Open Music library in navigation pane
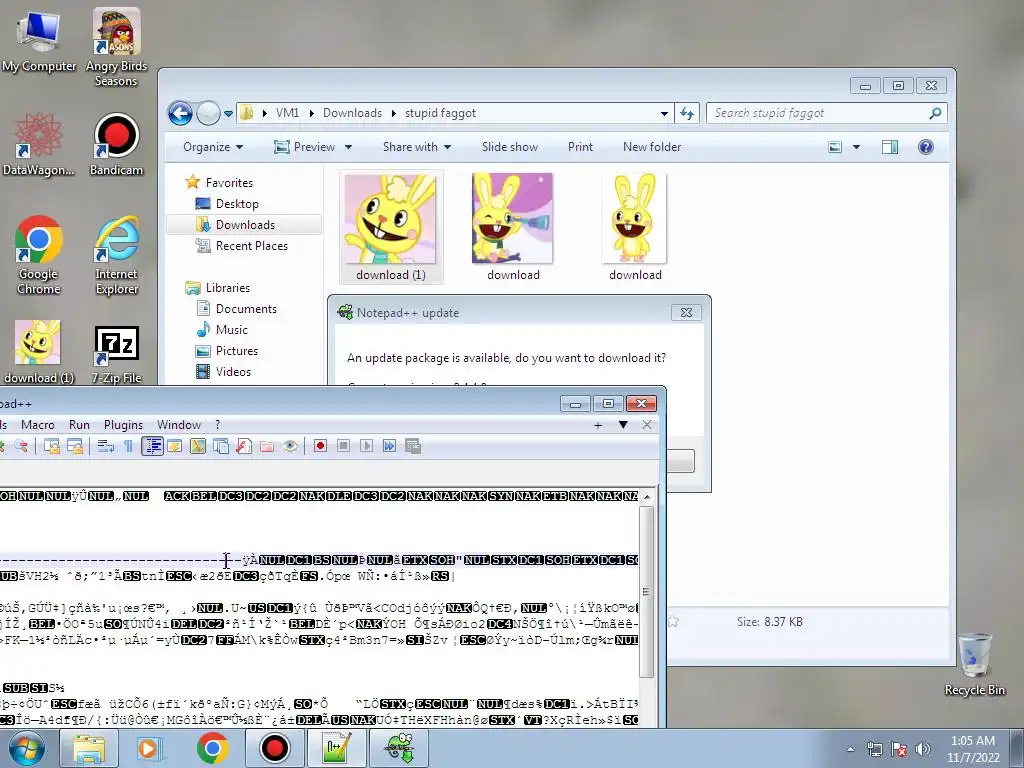Viewport: 1024px width, 768px height. [231, 330]
